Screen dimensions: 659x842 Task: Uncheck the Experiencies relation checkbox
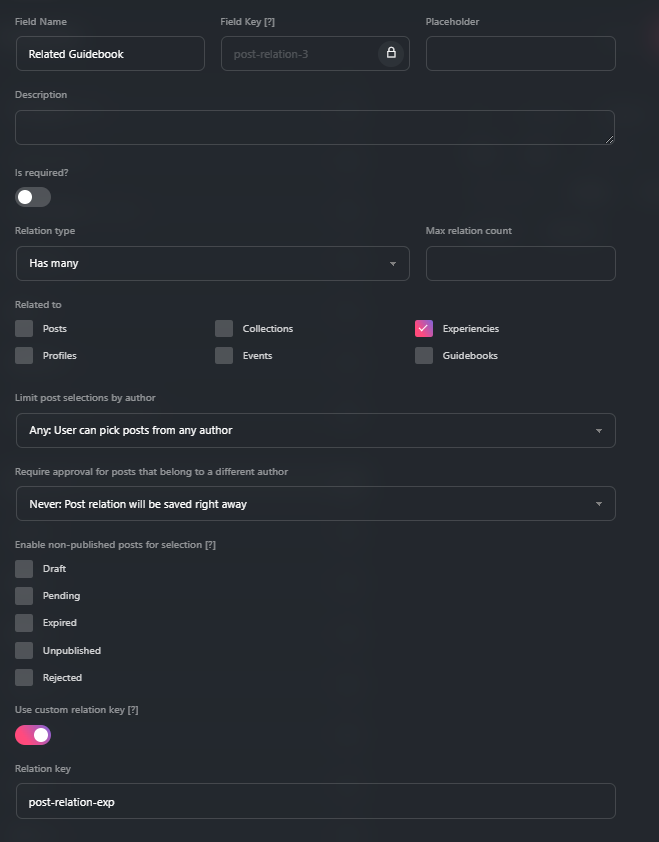(x=423, y=328)
